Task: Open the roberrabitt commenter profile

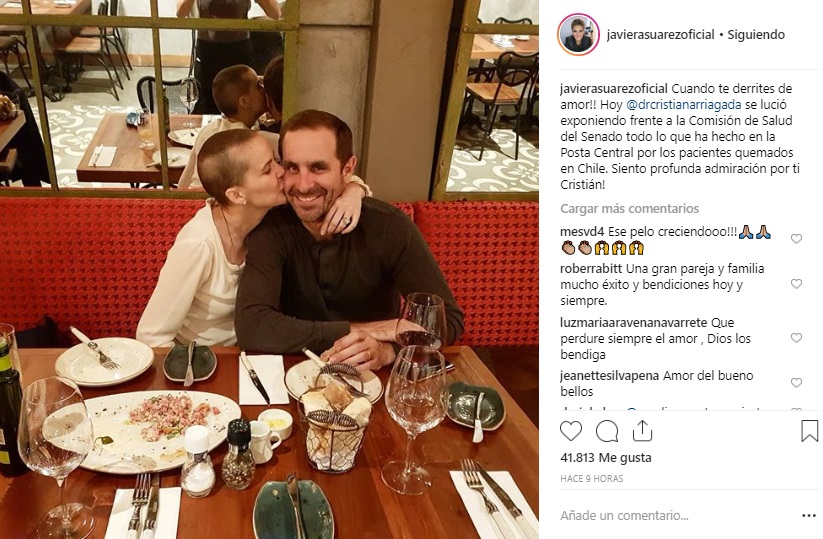Action: [591, 269]
